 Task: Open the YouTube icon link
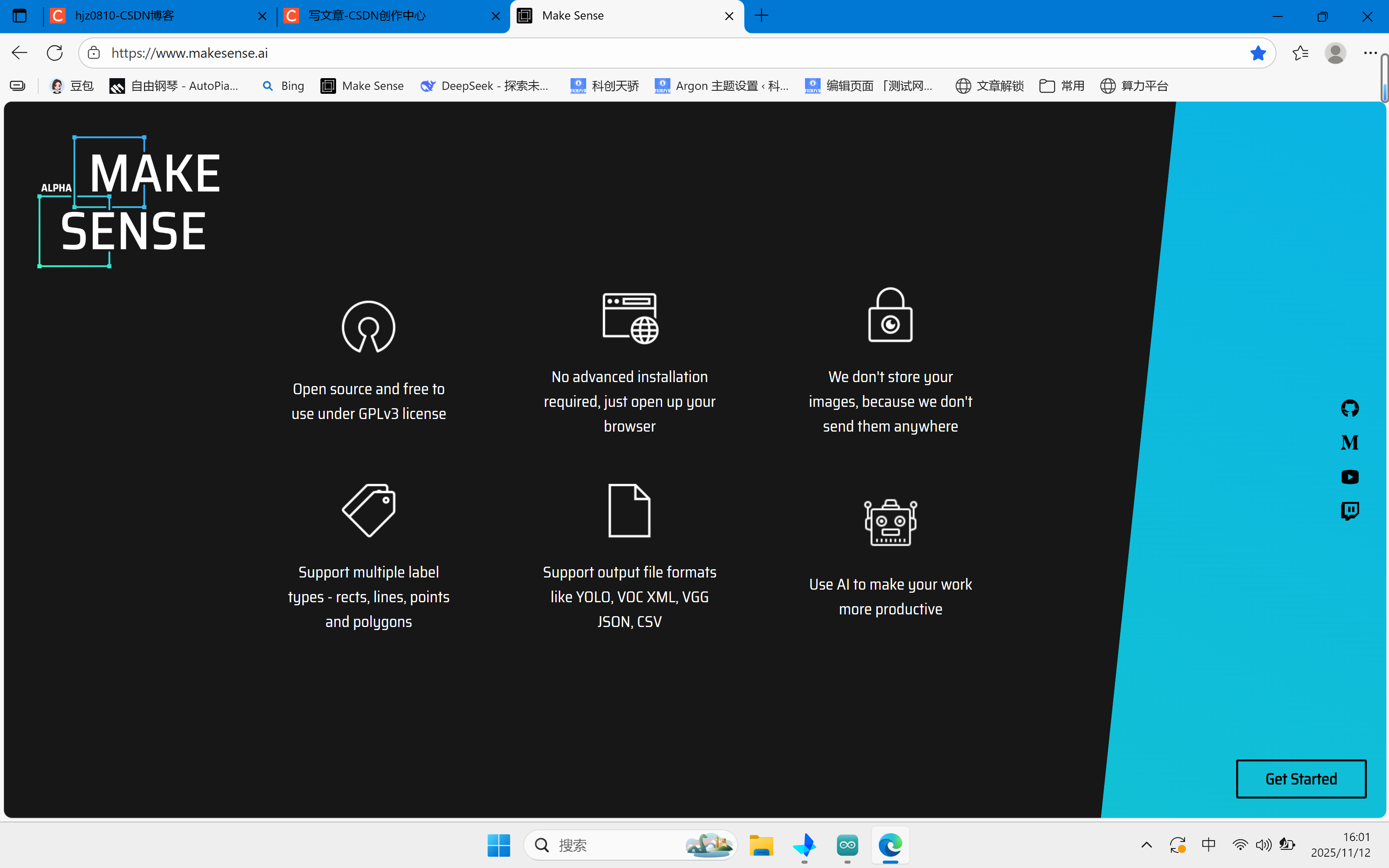click(1349, 477)
